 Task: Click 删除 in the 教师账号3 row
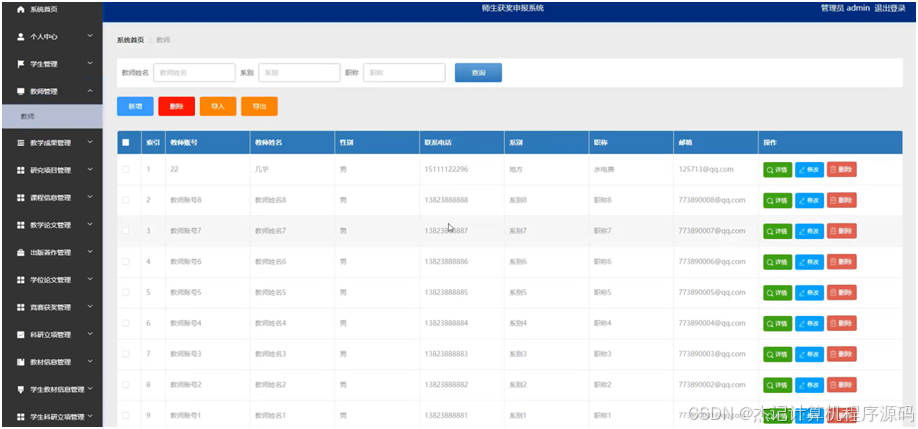[841, 354]
